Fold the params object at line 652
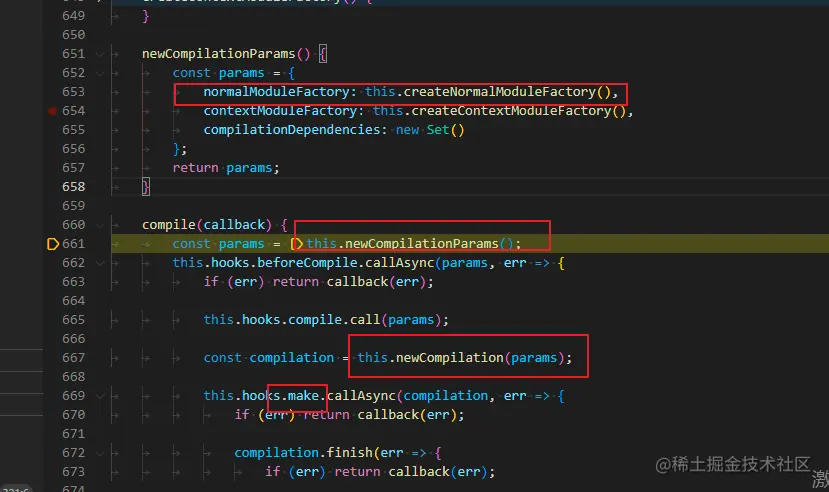Screen dimensions: 829x492 pos(100,73)
